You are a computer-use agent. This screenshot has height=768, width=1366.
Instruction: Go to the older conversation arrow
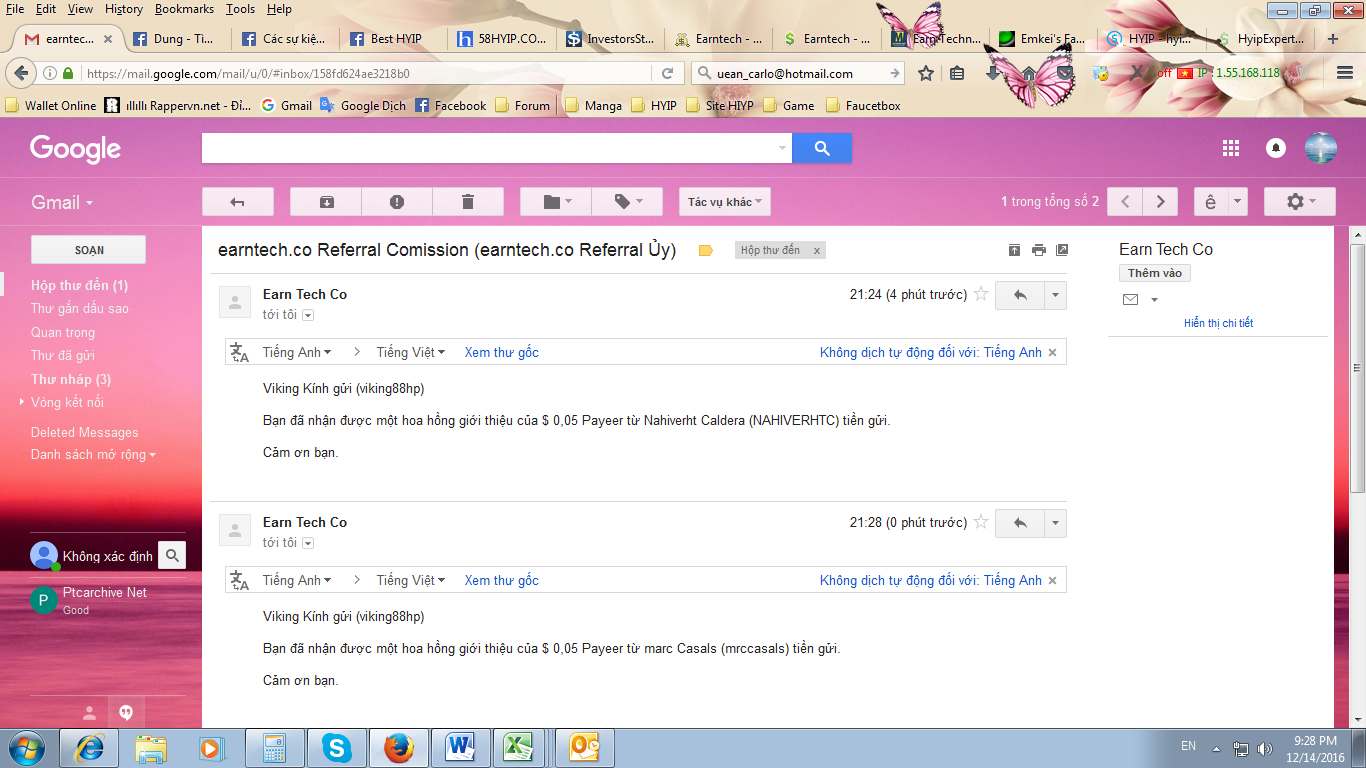(x=1160, y=202)
